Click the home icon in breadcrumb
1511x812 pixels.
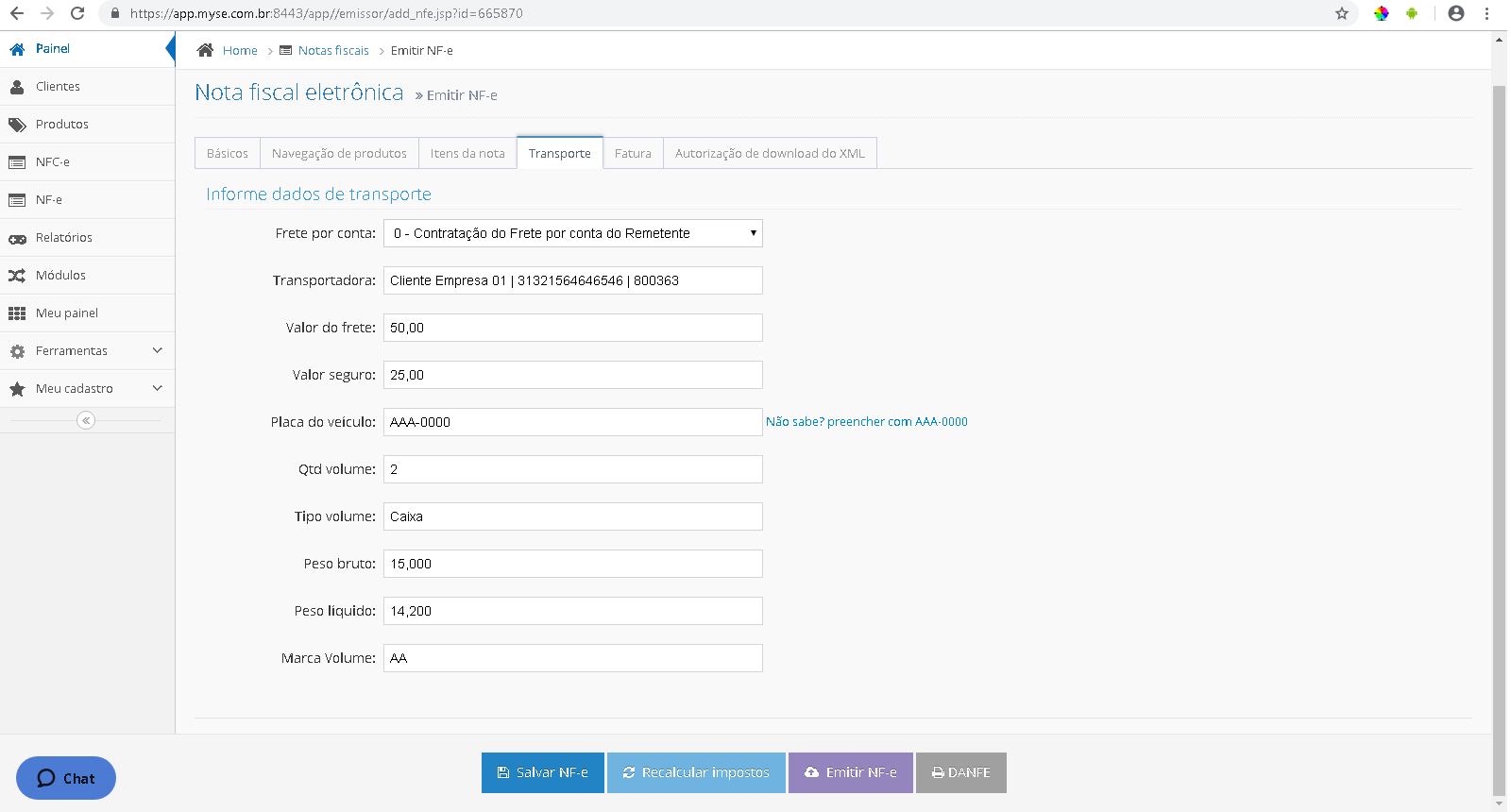click(x=205, y=50)
